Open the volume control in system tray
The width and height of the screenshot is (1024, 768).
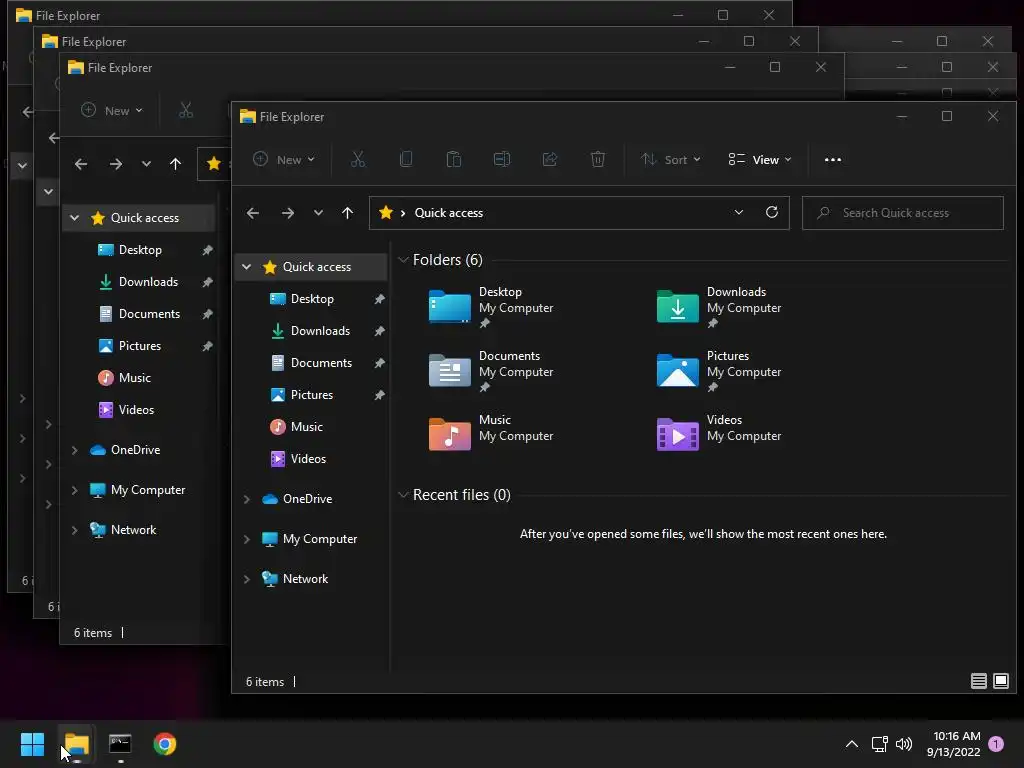coord(904,744)
